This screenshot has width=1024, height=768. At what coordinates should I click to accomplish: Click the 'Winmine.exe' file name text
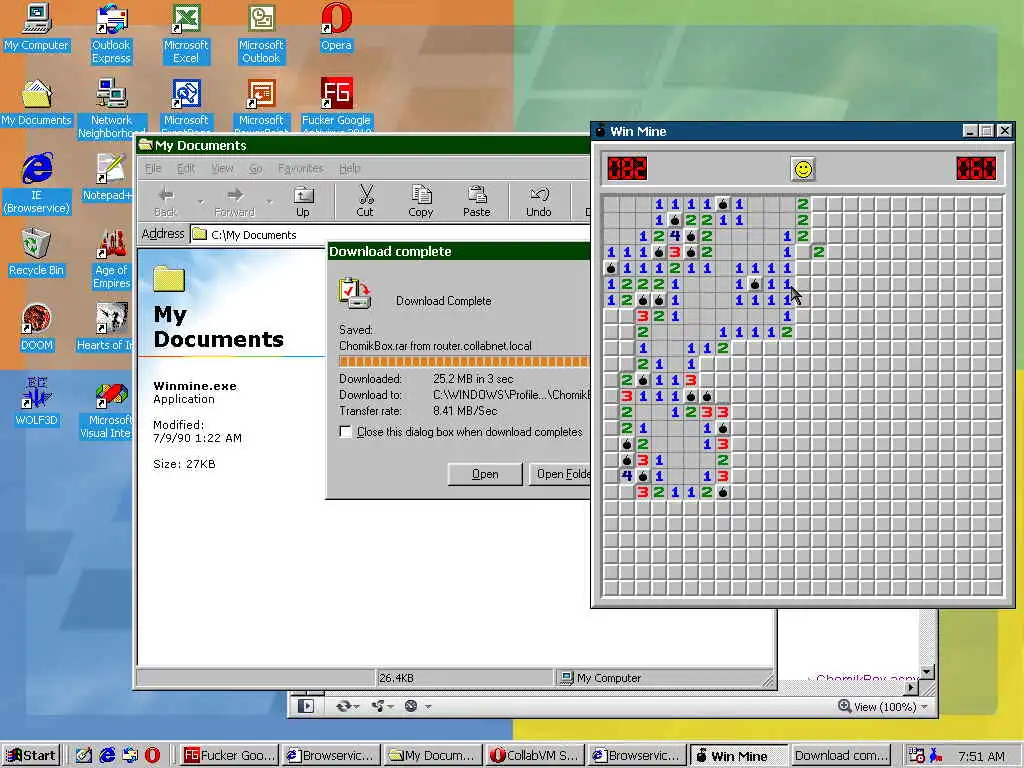tap(195, 386)
